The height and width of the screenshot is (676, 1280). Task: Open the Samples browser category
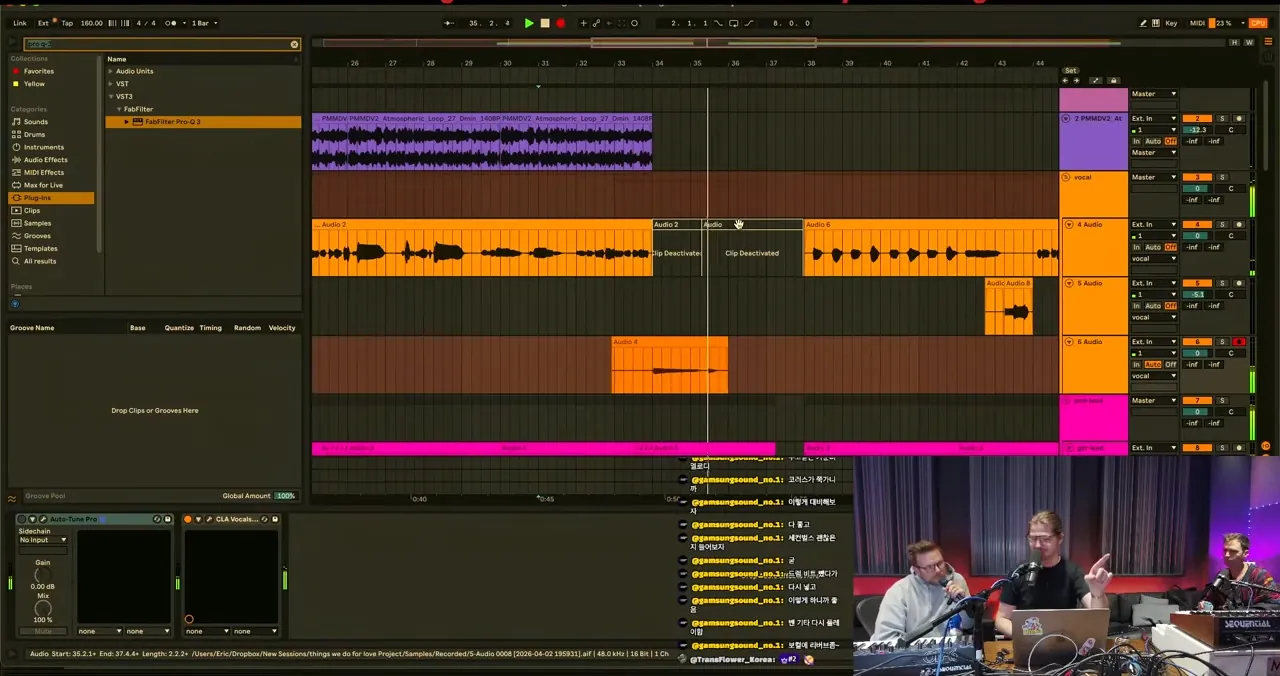[37, 223]
